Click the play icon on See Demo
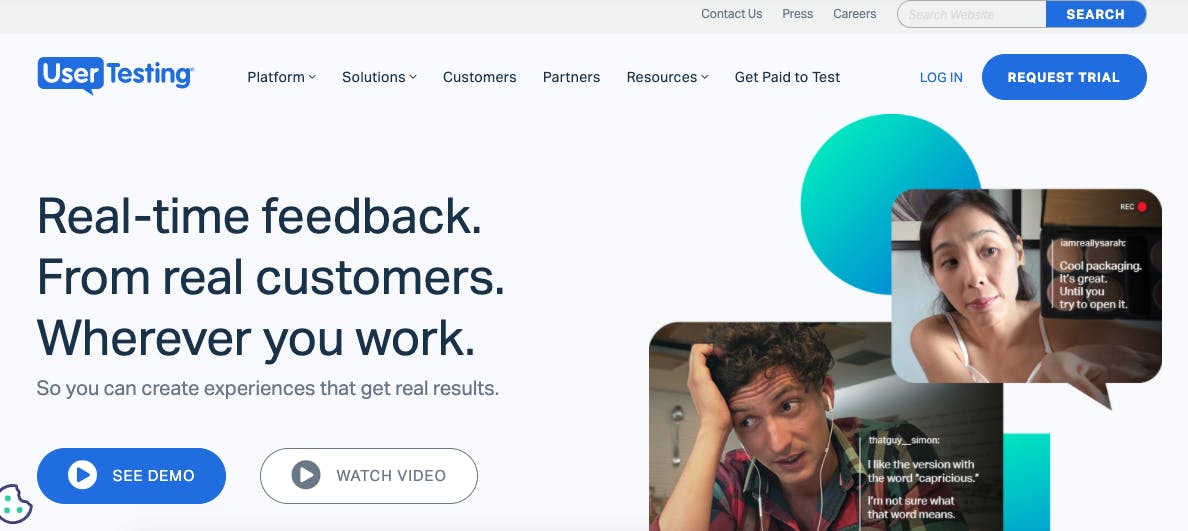The width and height of the screenshot is (1188, 531). (x=82, y=475)
